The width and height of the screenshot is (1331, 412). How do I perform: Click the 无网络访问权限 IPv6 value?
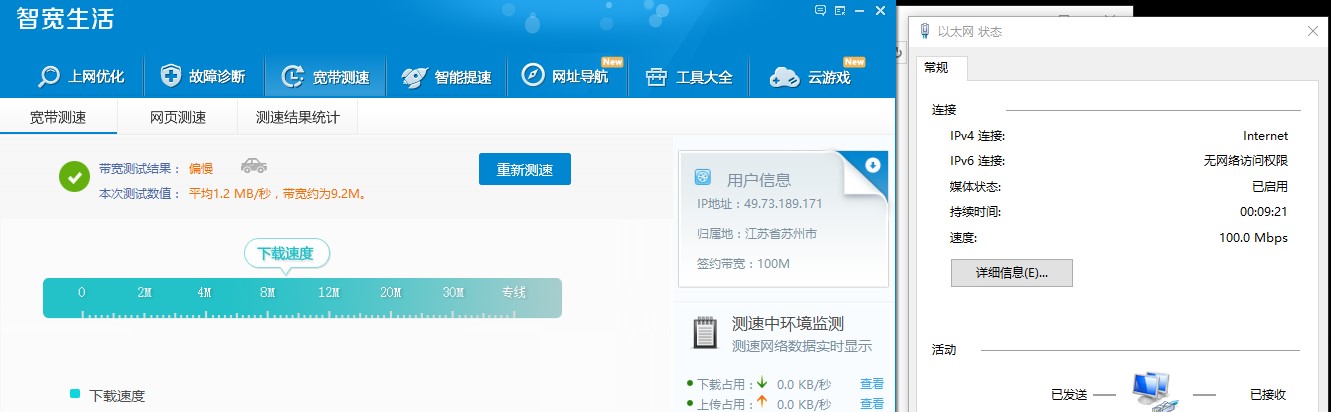click(1246, 160)
